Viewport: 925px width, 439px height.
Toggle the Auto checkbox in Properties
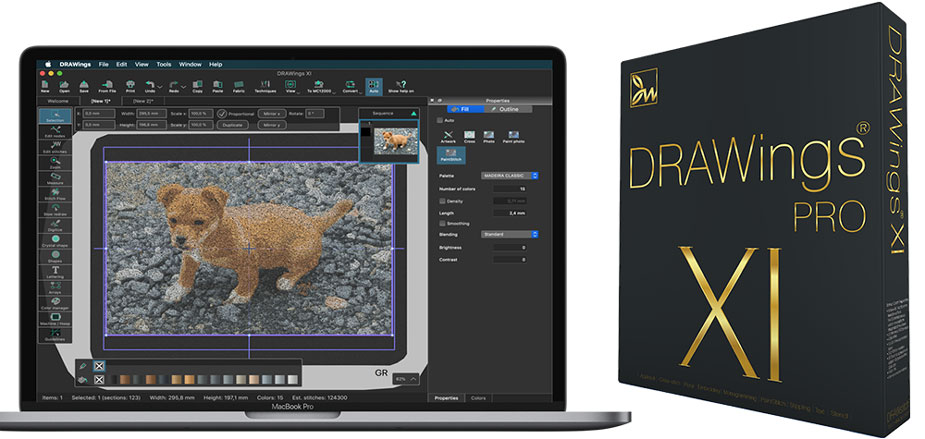coord(439,120)
